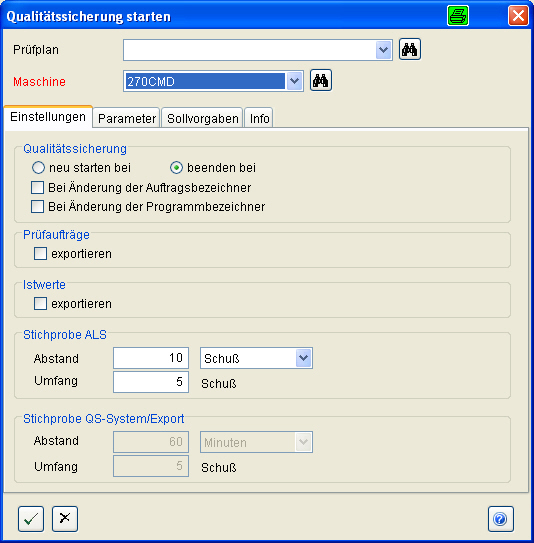Enable 'Bei Änderung der Auftragsbezeichner' checkbox
Screen dimensions: 534x543
[x=37, y=187]
